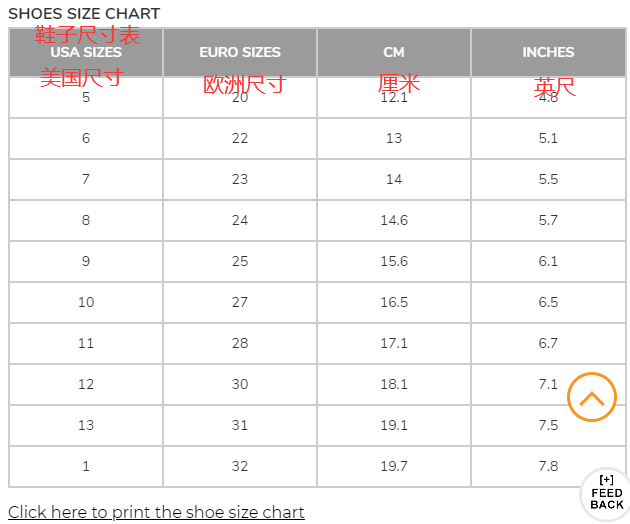Select the USA size 13 cell
Screen dimensions: 630x524
click(86, 425)
